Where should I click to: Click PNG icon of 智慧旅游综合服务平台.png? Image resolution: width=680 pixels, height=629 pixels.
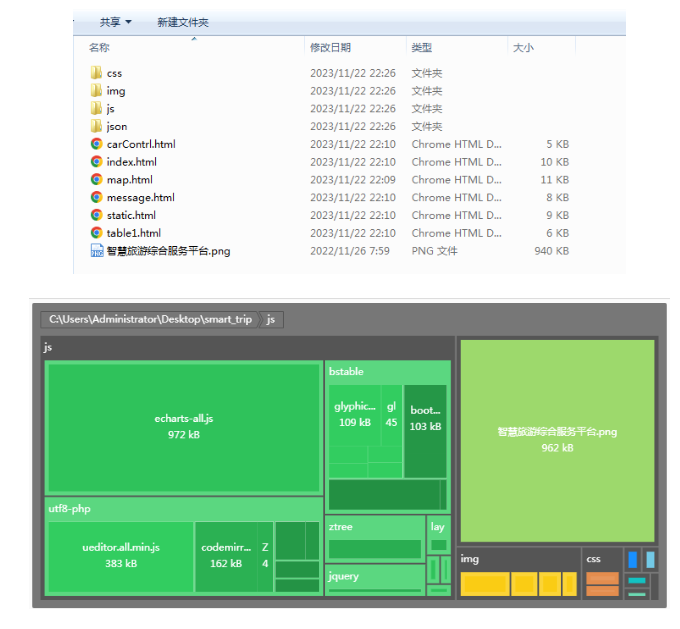coord(97,250)
